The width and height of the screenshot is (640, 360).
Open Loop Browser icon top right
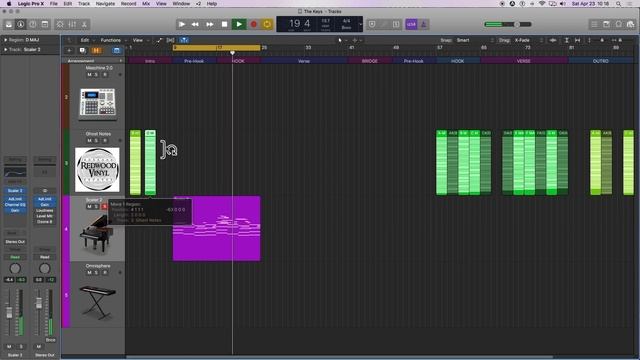tap(619, 24)
